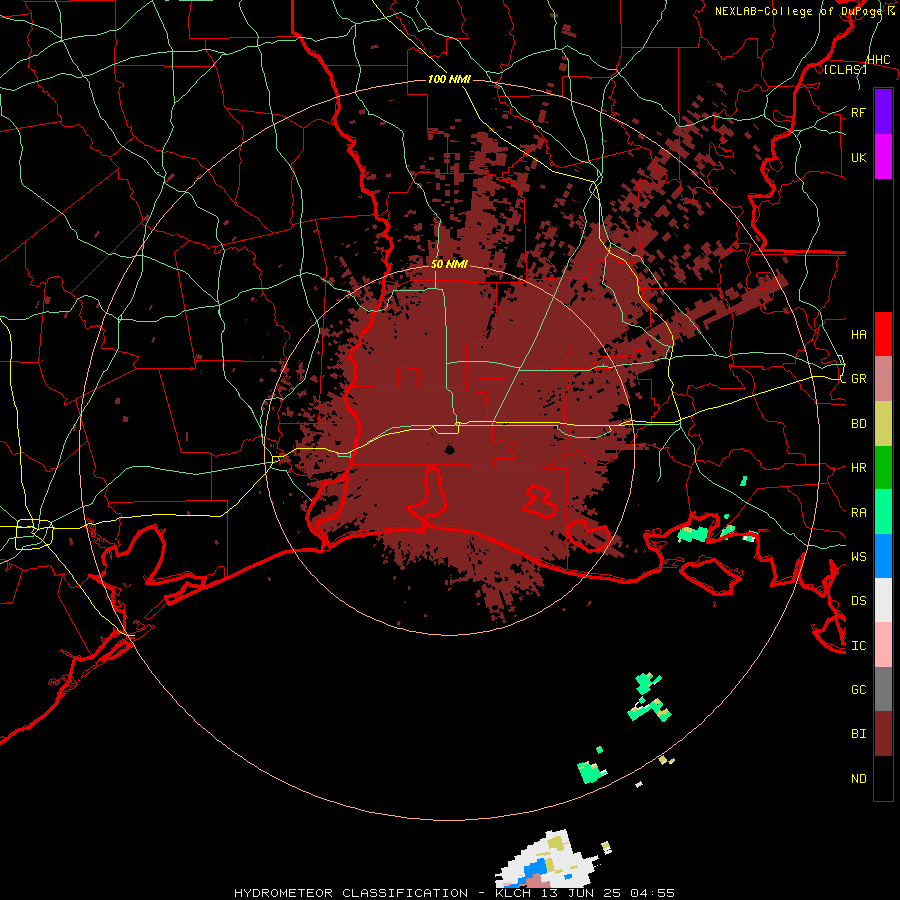This screenshot has width=900, height=900.
Task: Click the DS legend label
Action: pos(858,600)
